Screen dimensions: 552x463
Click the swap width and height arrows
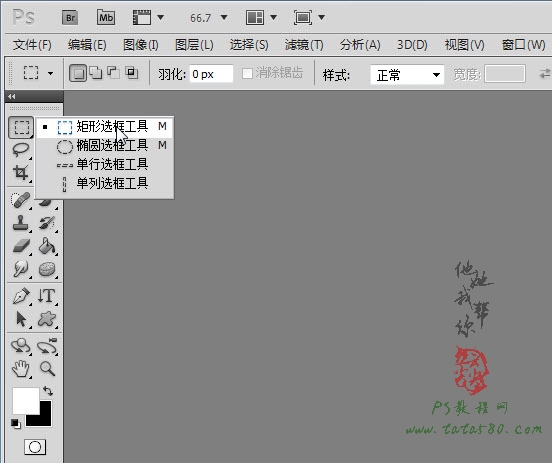(545, 74)
